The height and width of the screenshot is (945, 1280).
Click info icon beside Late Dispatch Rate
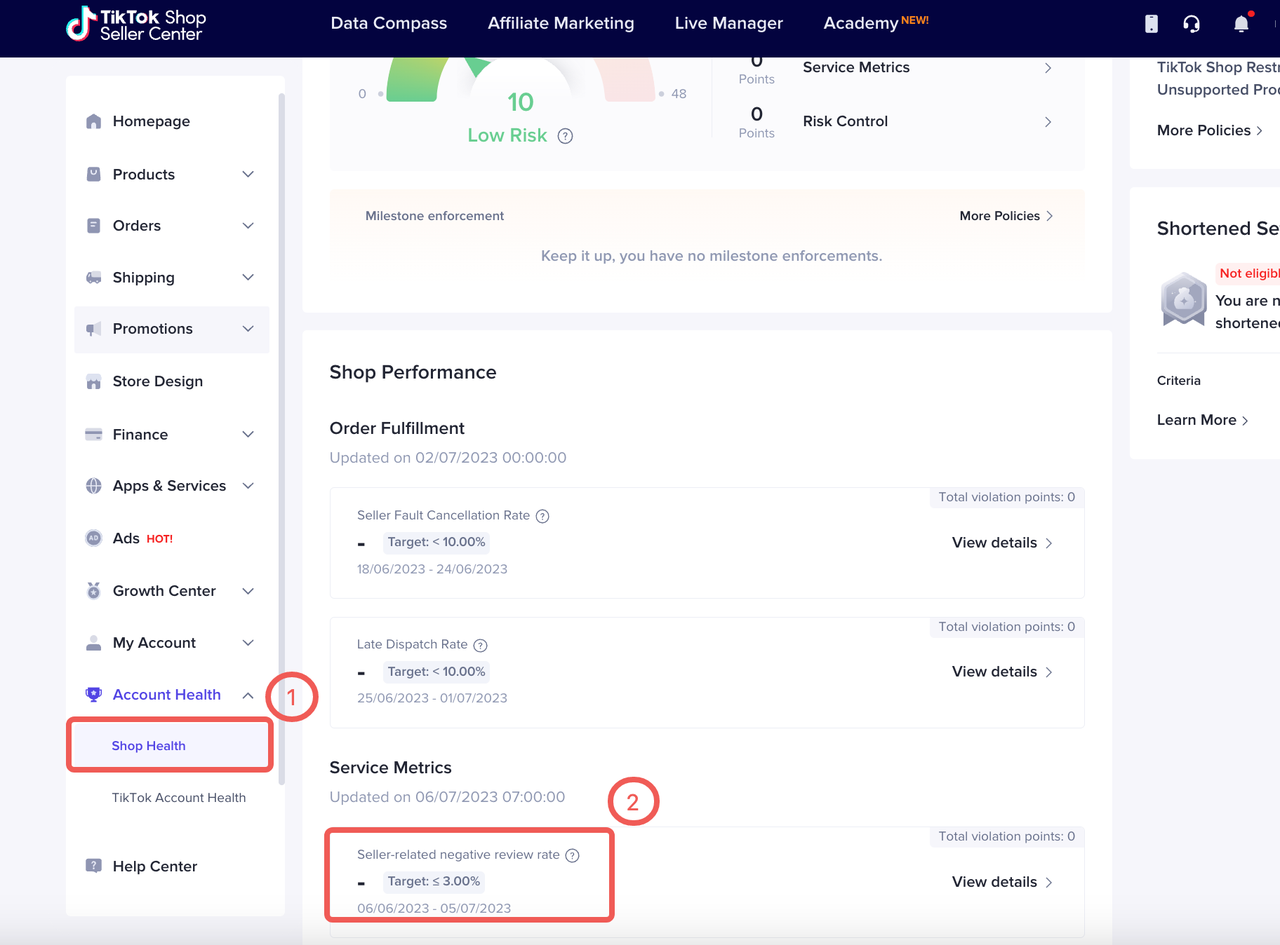480,645
